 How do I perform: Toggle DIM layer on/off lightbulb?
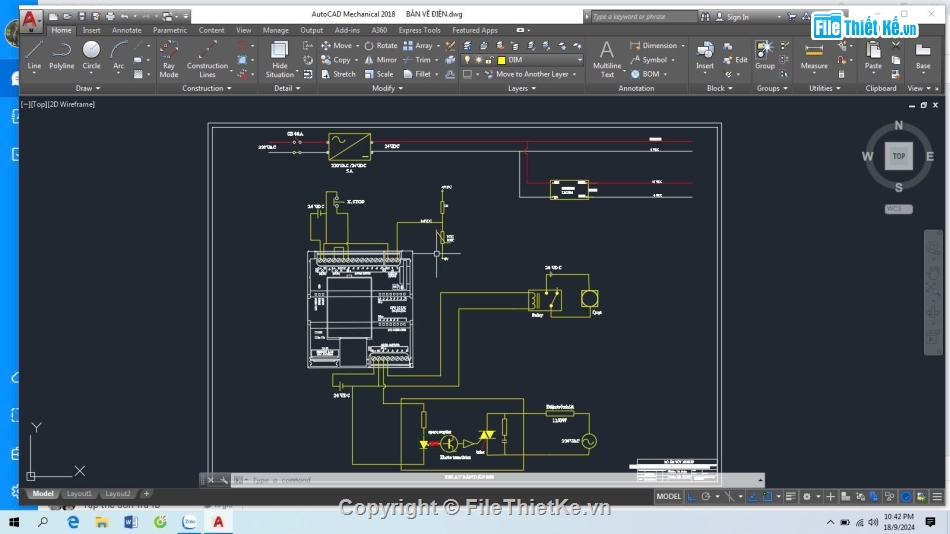[467, 60]
